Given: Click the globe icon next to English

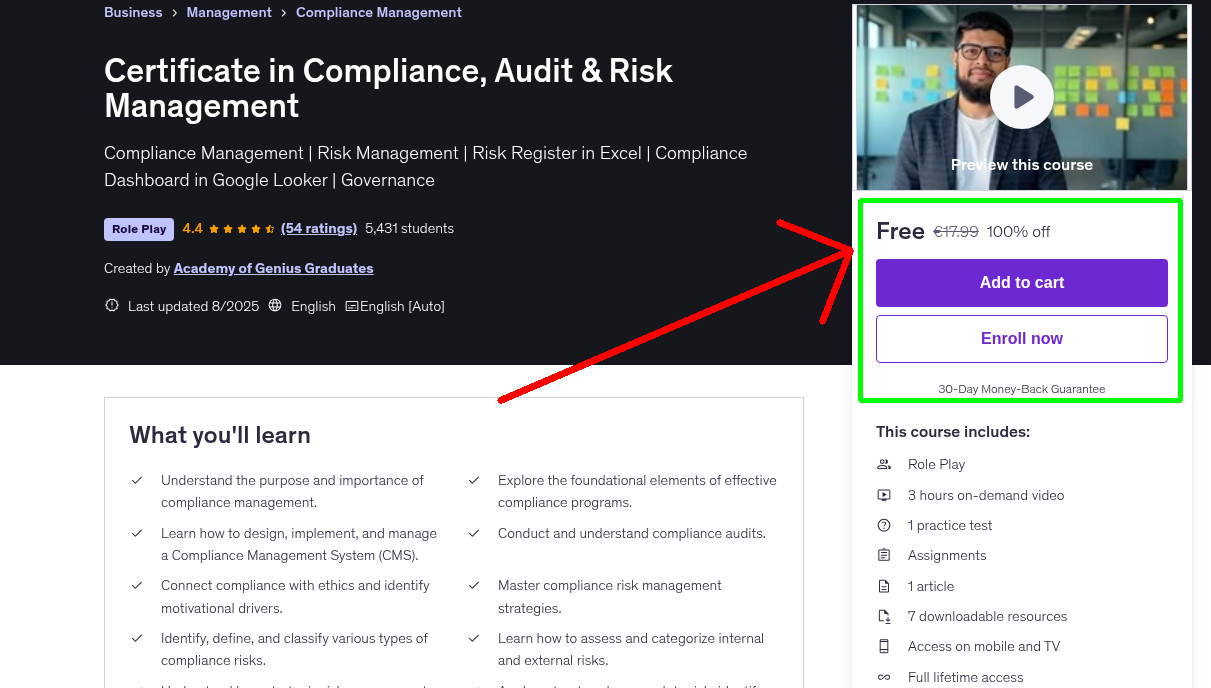Looking at the screenshot, I should point(275,305).
